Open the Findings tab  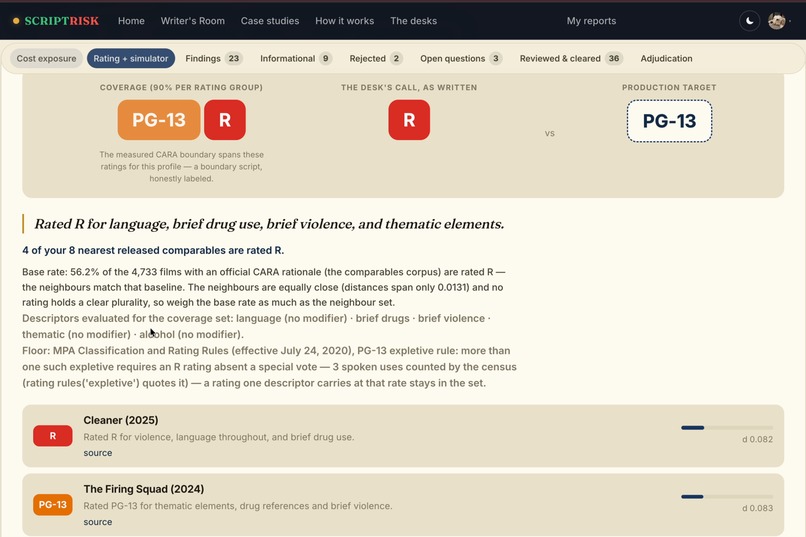213,59
